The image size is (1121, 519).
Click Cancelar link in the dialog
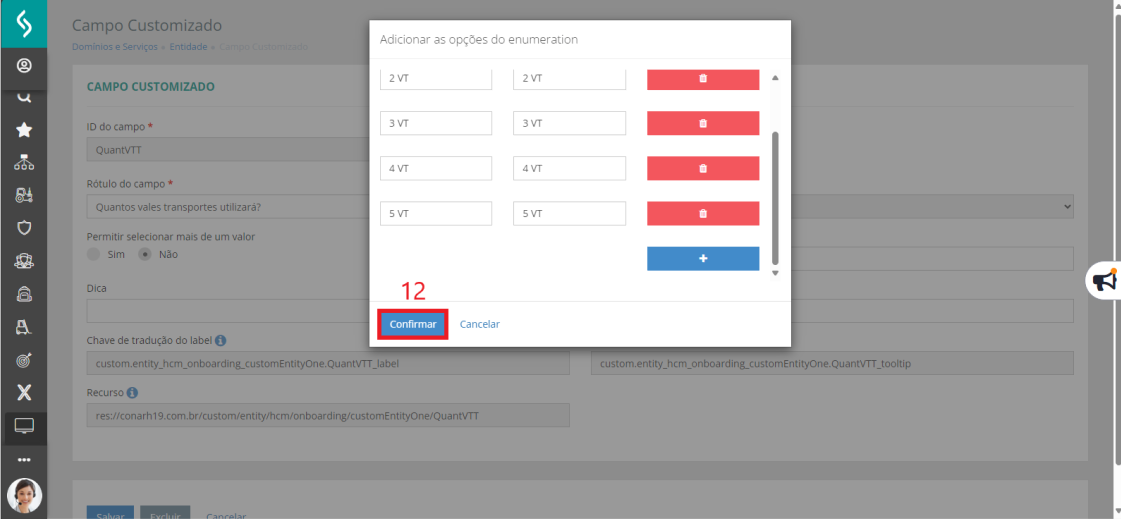[x=479, y=324]
